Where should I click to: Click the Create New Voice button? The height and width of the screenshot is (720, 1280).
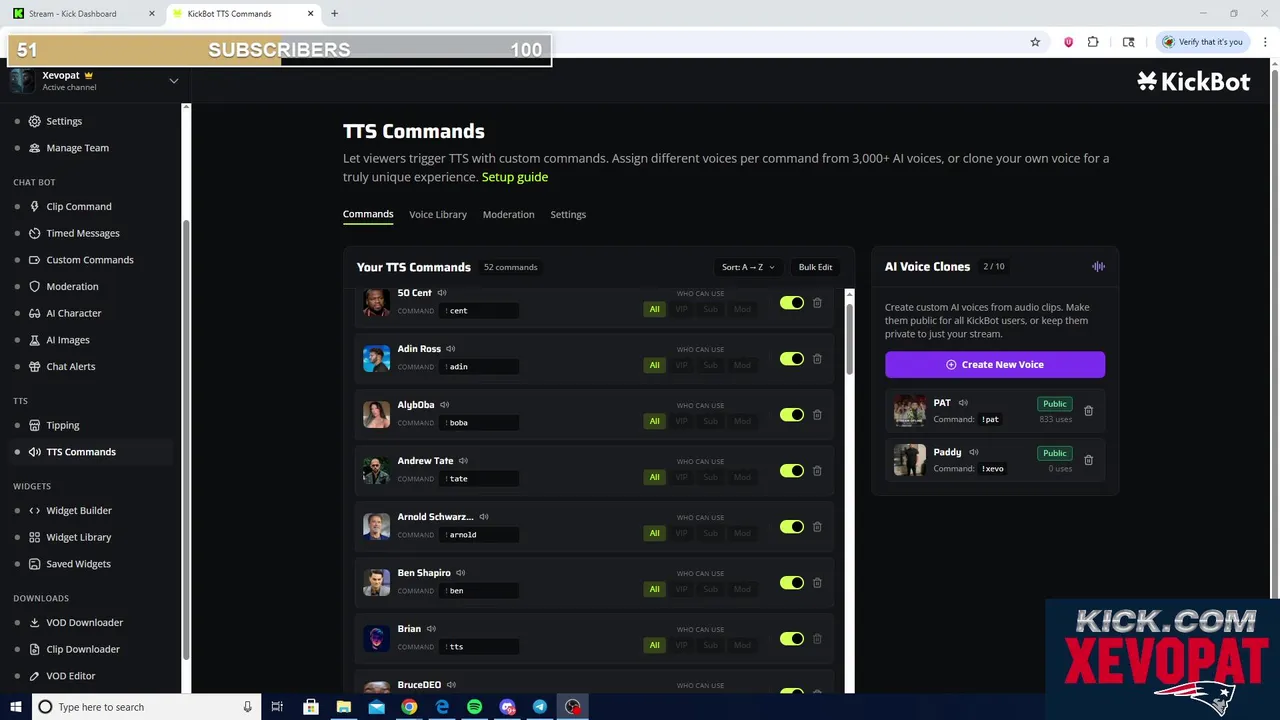coord(995,364)
